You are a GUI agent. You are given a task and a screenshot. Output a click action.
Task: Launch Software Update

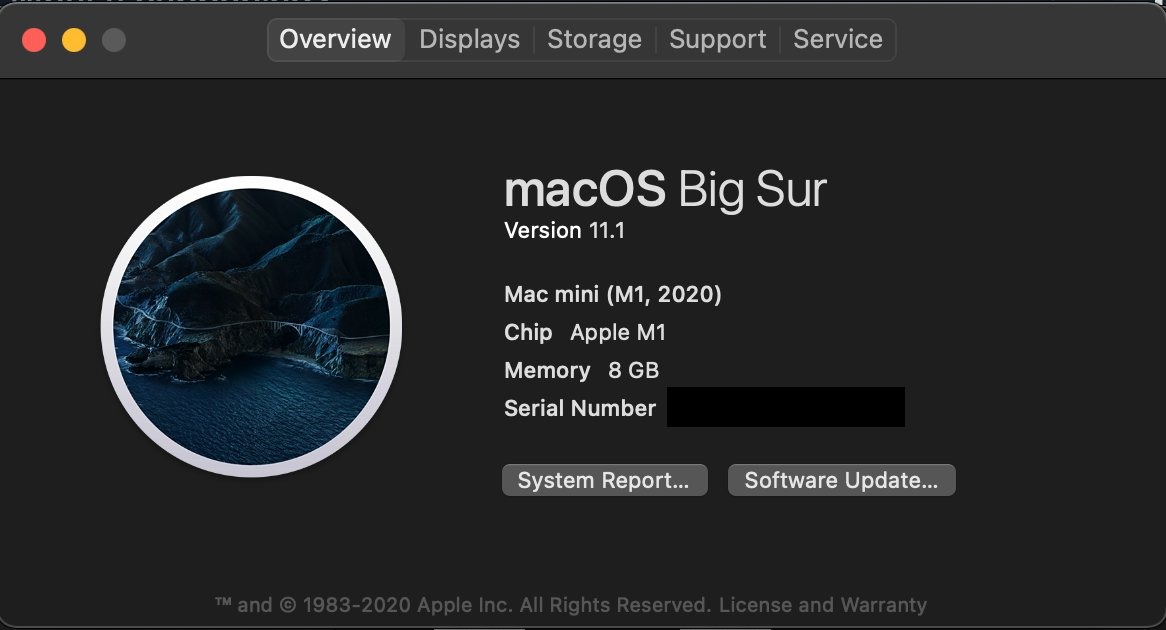pyautogui.click(x=841, y=480)
